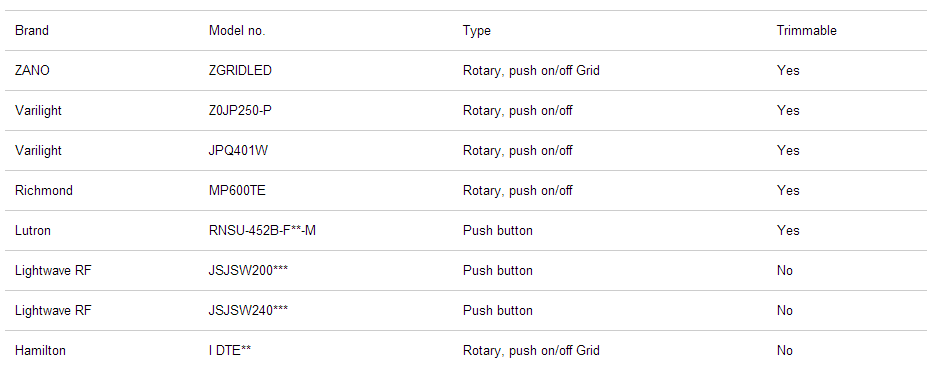Select model MP600TE

pyautogui.click(x=237, y=190)
